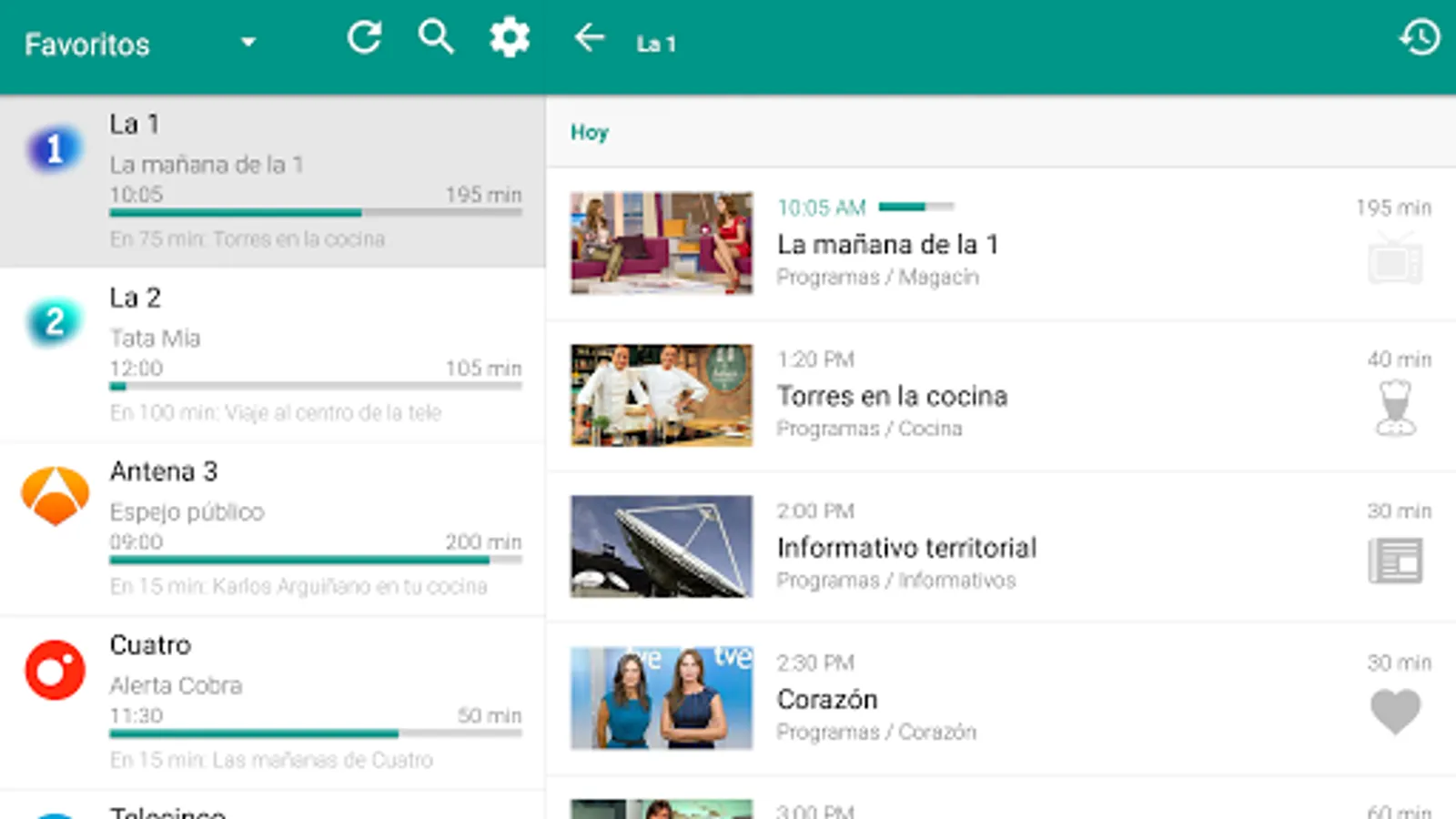The image size is (1456, 819).
Task: Click the Cuatro channel logo
Action: pos(55,670)
